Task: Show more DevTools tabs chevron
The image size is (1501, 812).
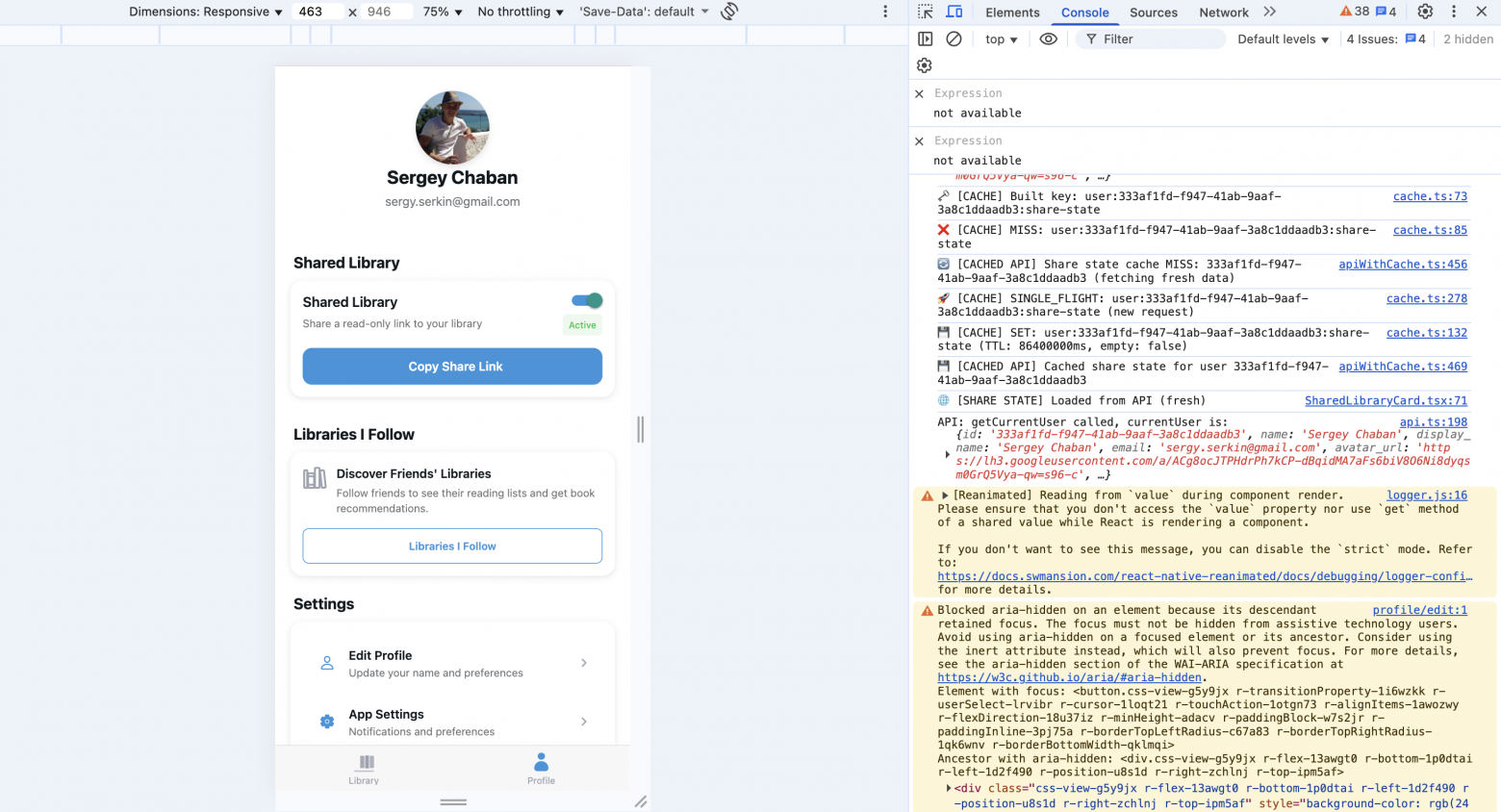Action: (1270, 12)
